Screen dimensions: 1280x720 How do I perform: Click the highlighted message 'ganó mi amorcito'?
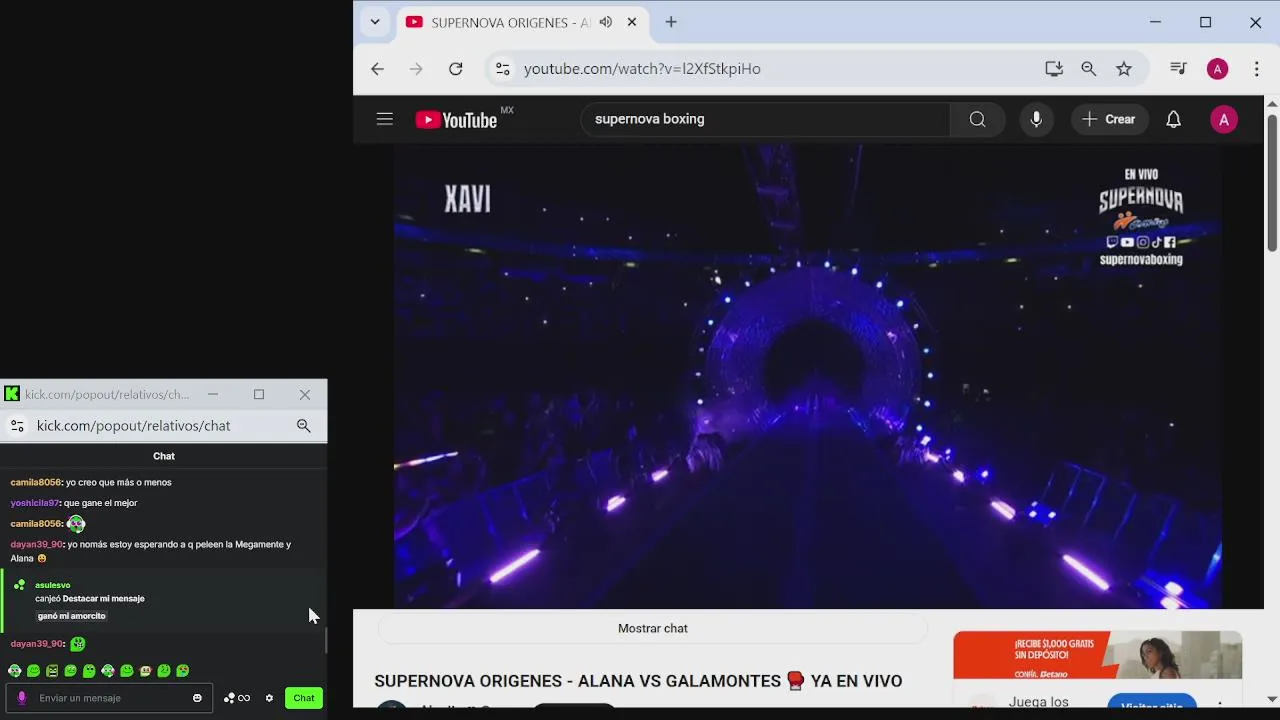pyautogui.click(x=72, y=616)
